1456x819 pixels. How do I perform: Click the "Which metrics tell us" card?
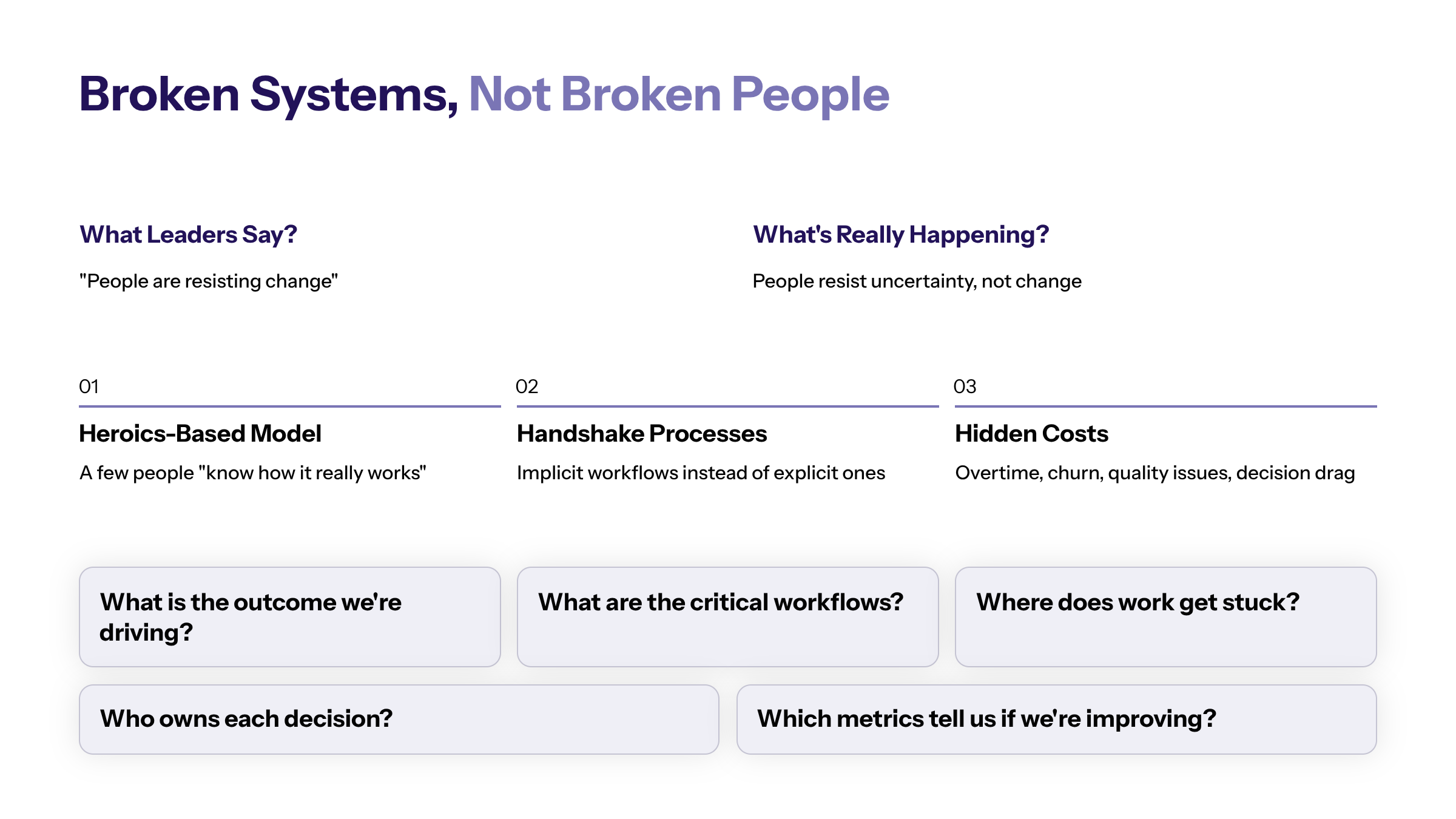click(x=1056, y=720)
